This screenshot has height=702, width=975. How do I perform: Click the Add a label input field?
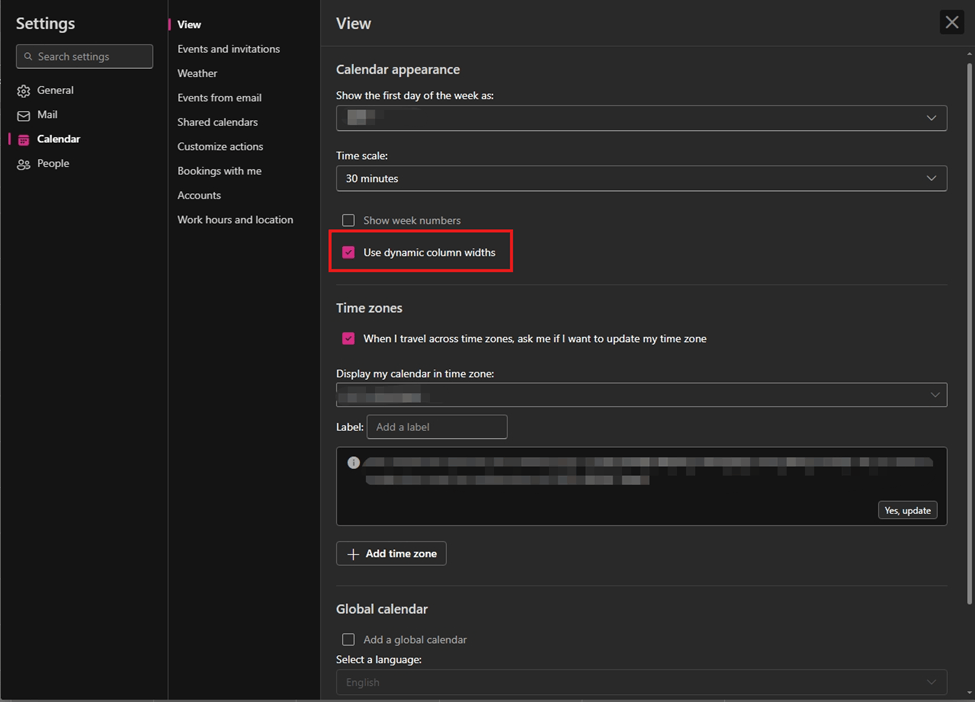click(437, 427)
